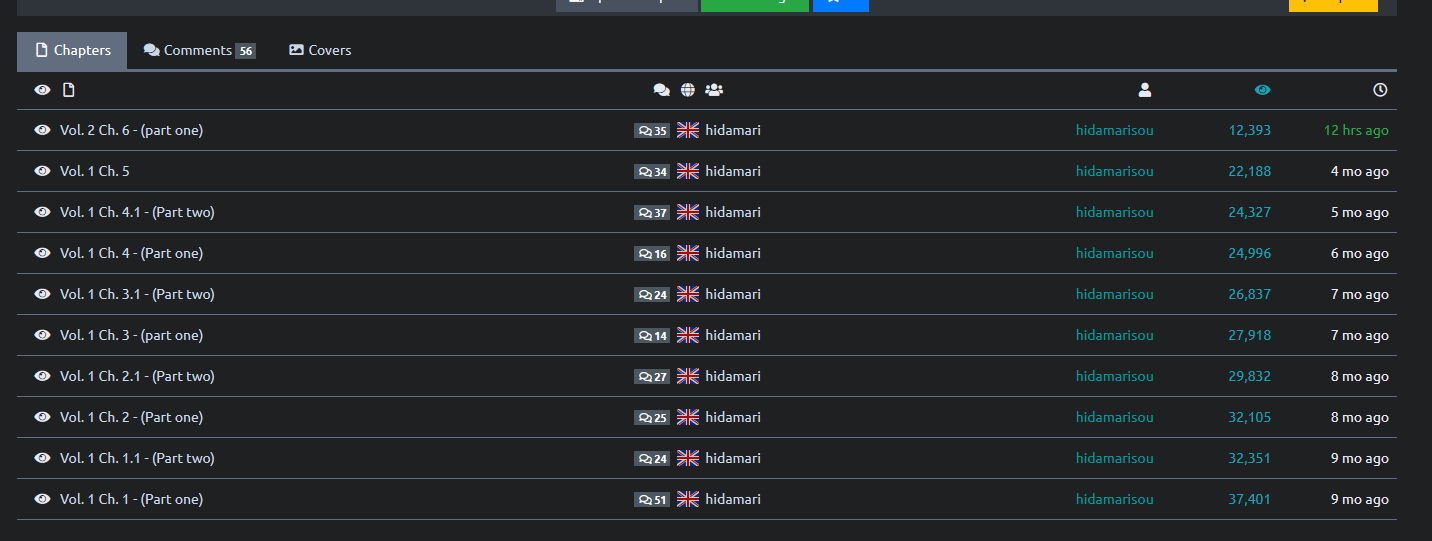Toggle read eye for Vol. 1 Ch. 5
Viewport: 1432px width, 541px height.
pyautogui.click(x=42, y=171)
